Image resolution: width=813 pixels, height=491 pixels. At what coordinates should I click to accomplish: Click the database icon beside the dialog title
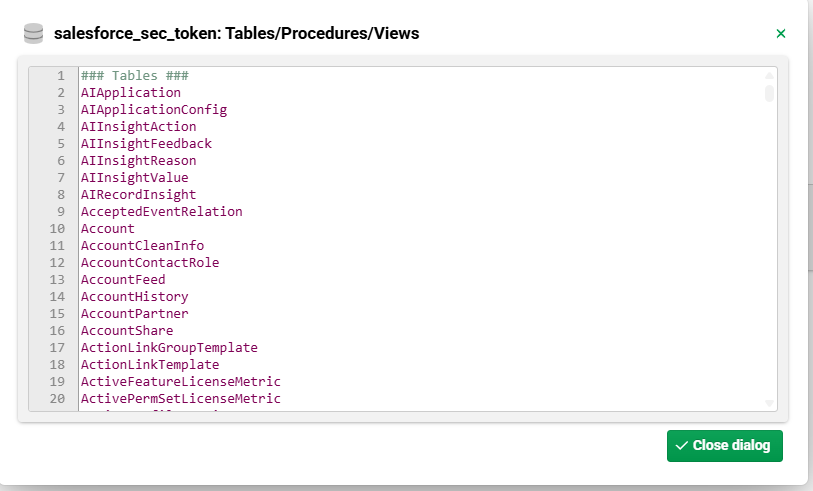pos(34,34)
